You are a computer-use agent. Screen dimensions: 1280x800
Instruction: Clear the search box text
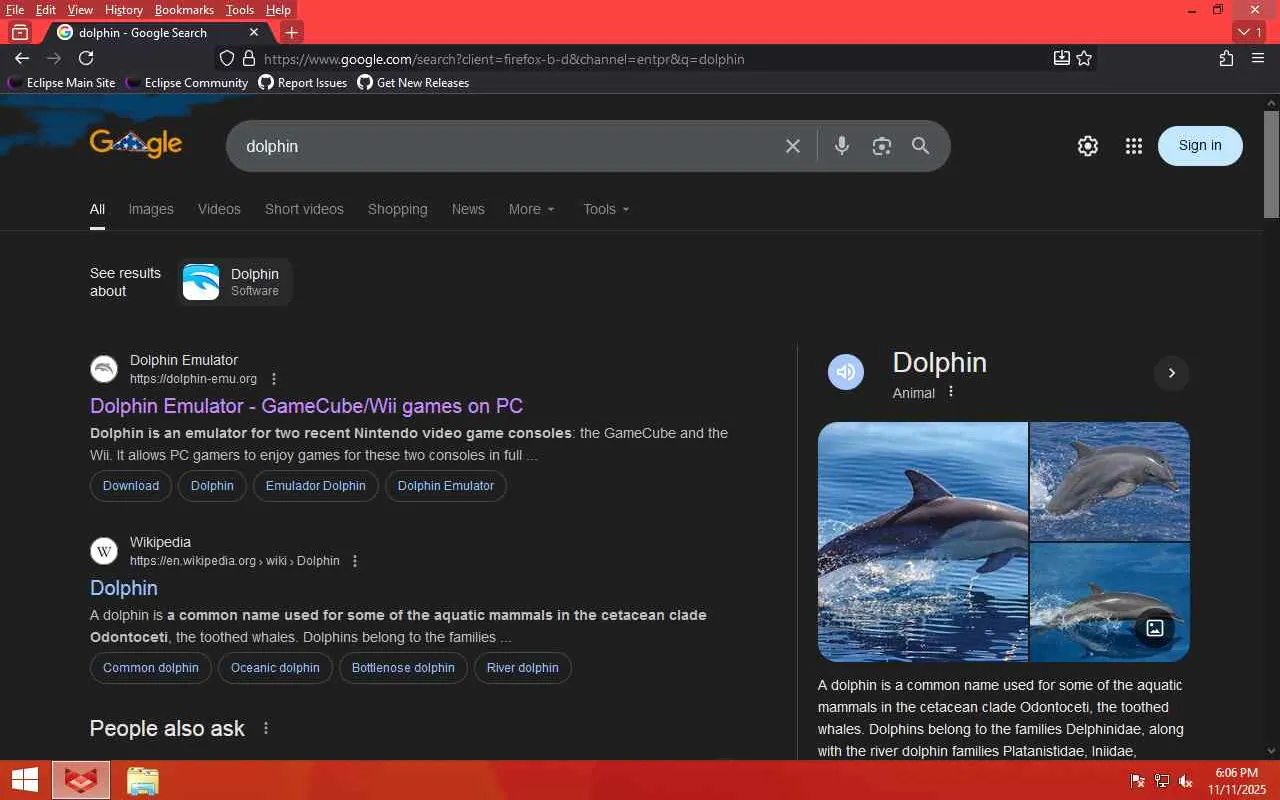click(x=793, y=146)
